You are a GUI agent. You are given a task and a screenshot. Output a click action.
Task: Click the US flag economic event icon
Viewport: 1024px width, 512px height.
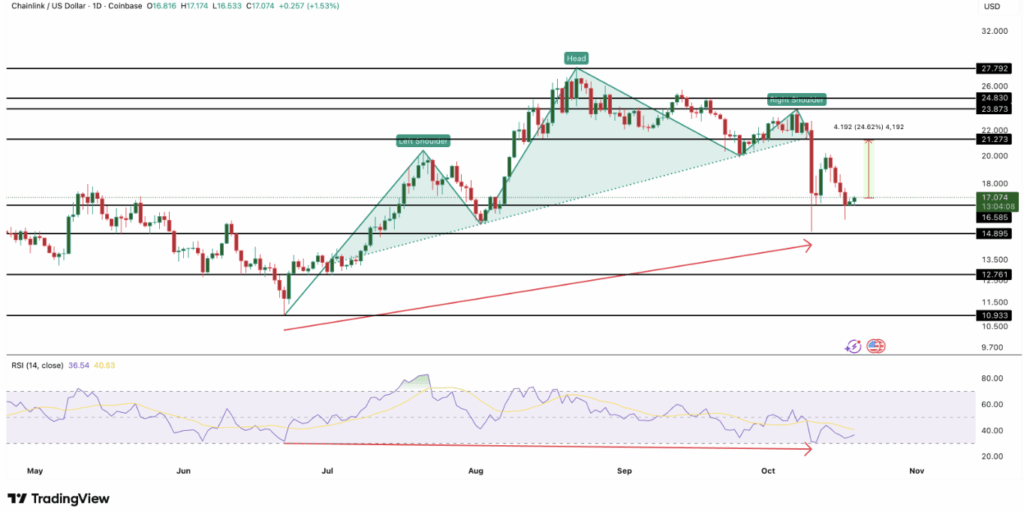tap(875, 346)
